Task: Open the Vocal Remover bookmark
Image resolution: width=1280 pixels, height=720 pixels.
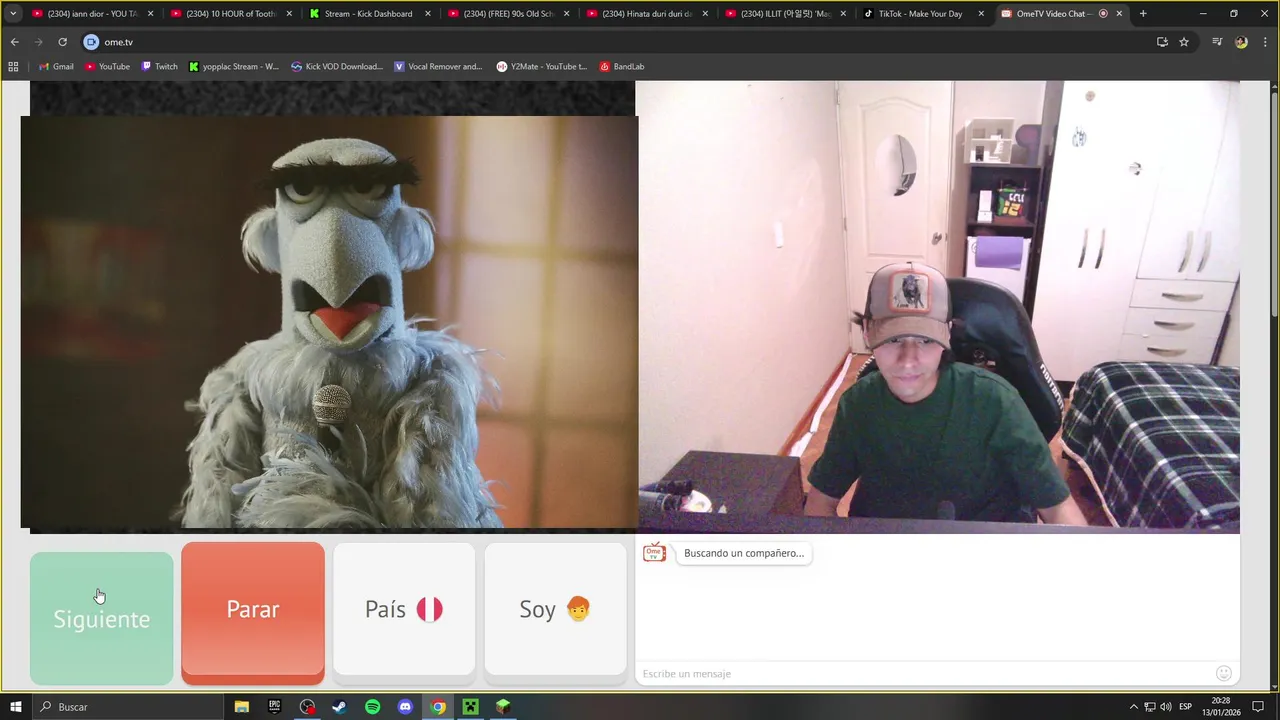Action: click(x=438, y=67)
